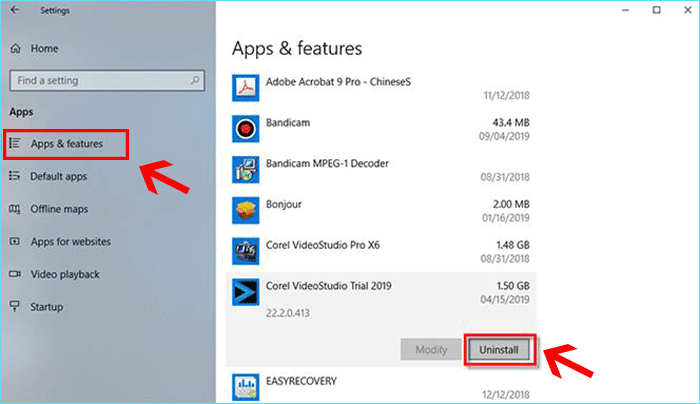This screenshot has height=404, width=700.
Task: Select the Bandicam app name
Action: 288,123
